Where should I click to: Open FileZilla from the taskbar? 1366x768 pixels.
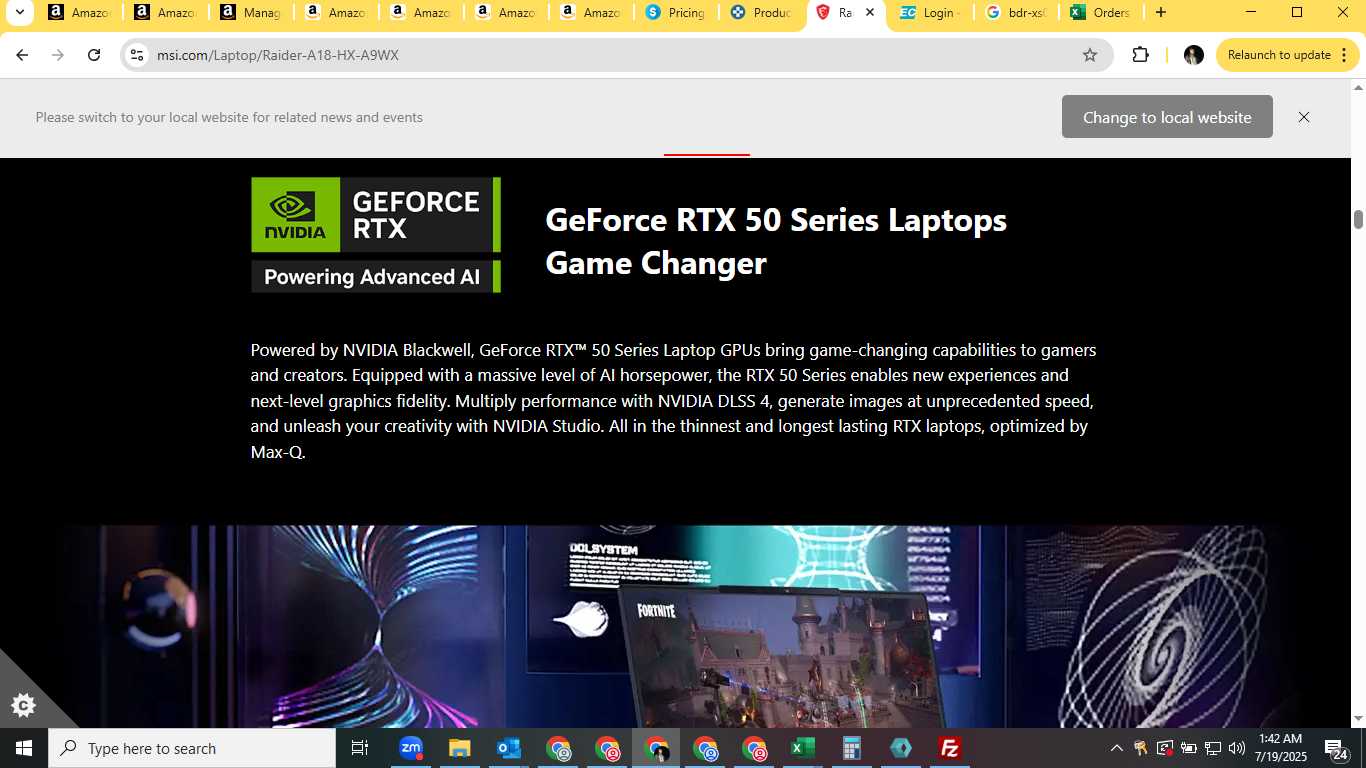click(x=950, y=748)
